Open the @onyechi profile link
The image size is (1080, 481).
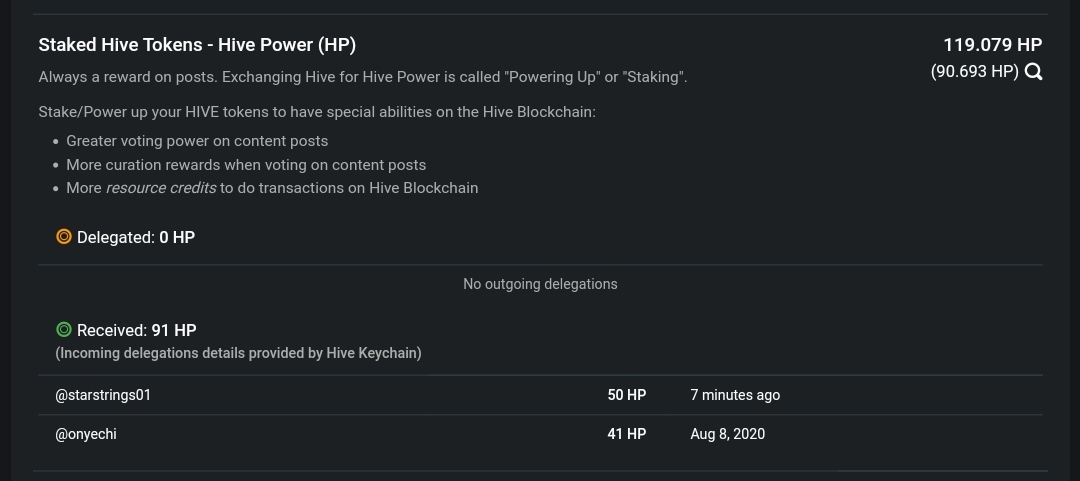point(85,435)
